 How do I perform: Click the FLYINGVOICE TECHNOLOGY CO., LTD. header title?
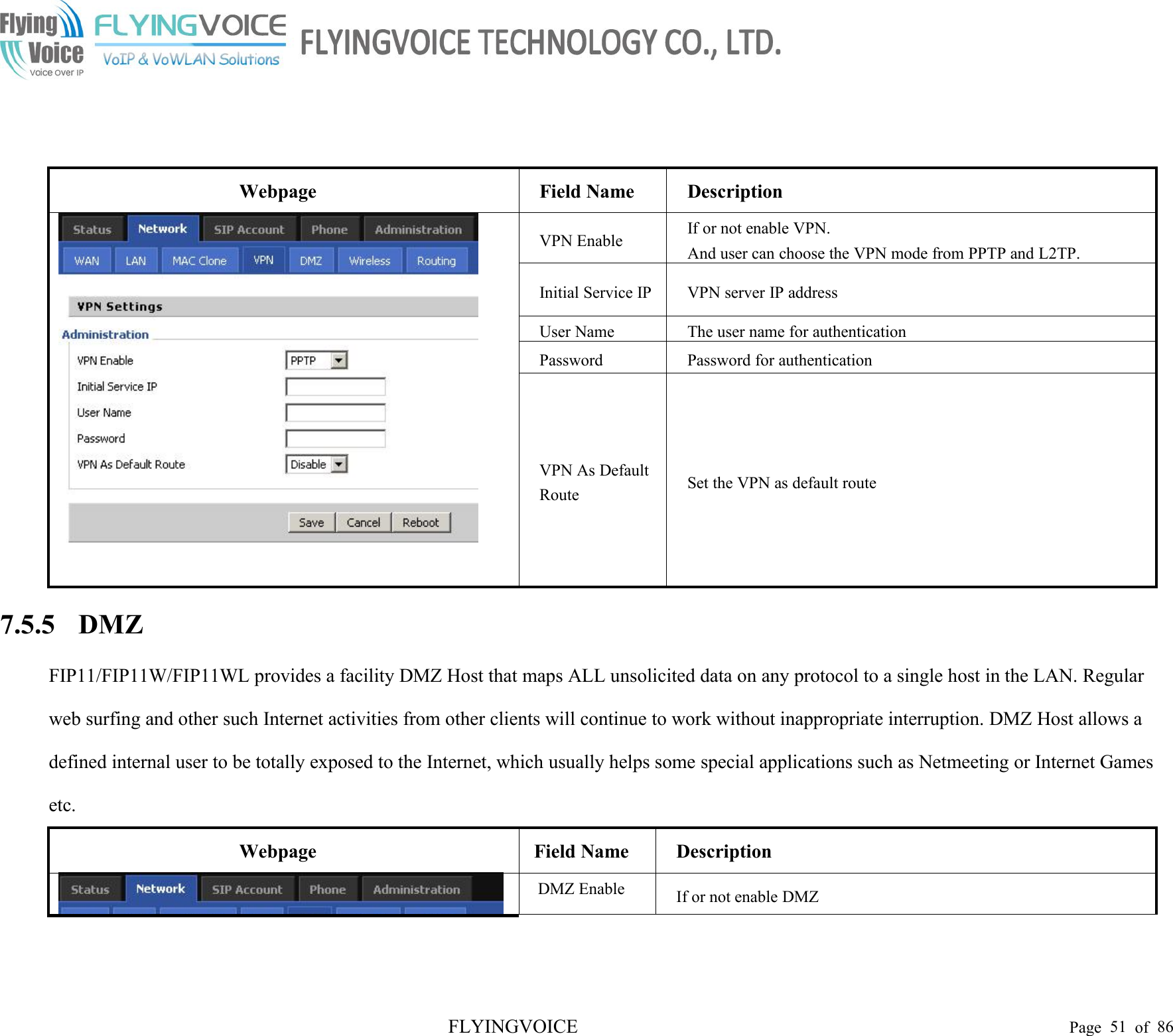click(x=541, y=42)
